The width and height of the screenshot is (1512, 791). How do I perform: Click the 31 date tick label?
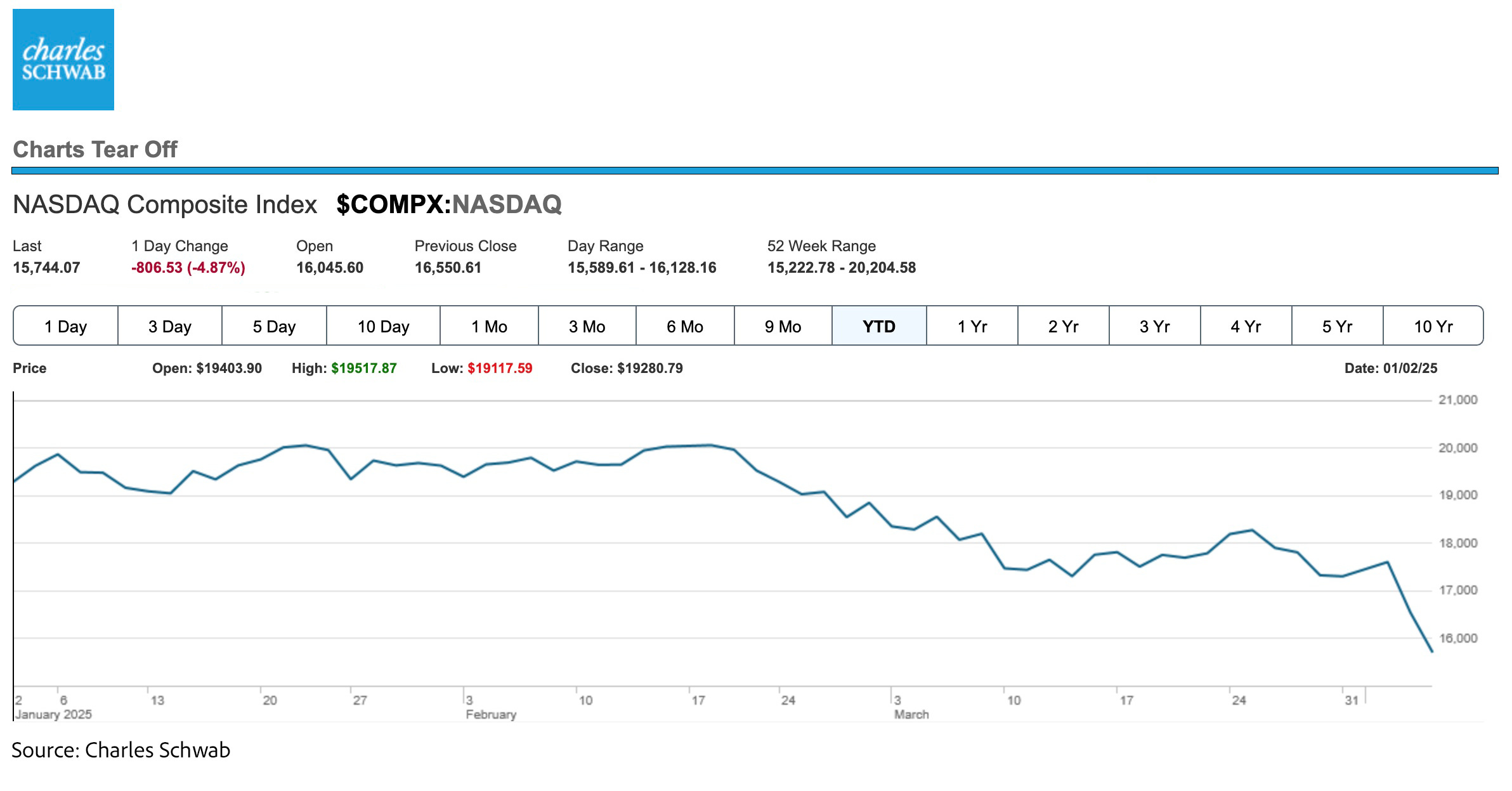pos(1352,700)
